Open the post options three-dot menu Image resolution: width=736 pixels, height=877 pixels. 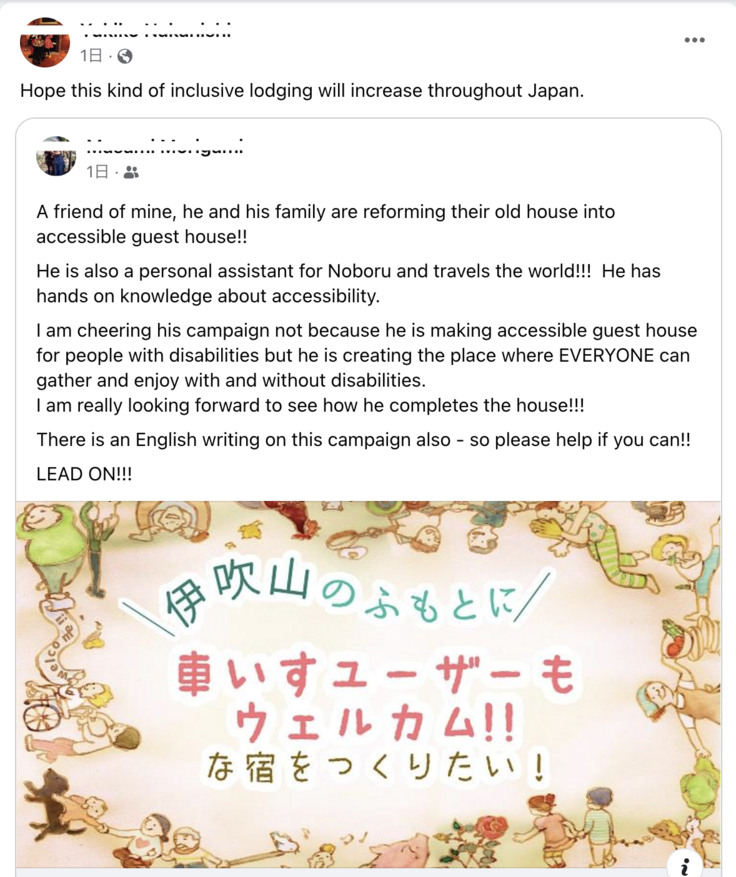point(694,40)
